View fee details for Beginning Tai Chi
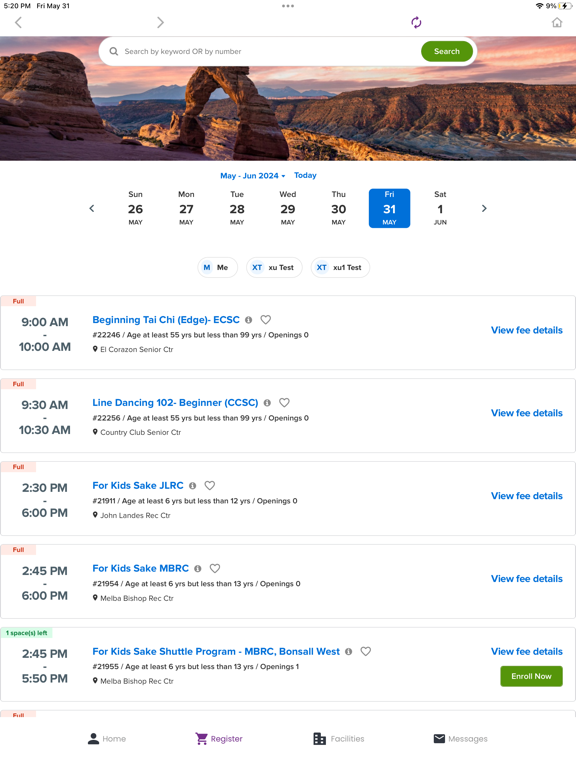 pos(527,330)
